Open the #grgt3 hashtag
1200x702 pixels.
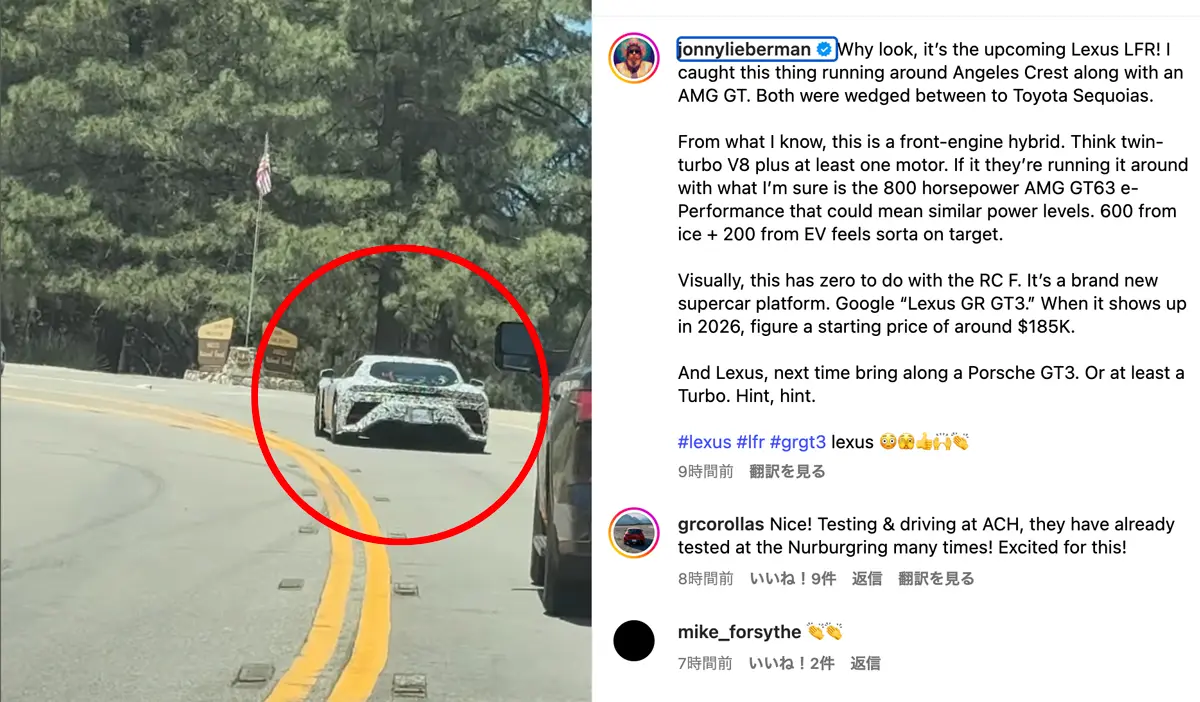tap(798, 442)
